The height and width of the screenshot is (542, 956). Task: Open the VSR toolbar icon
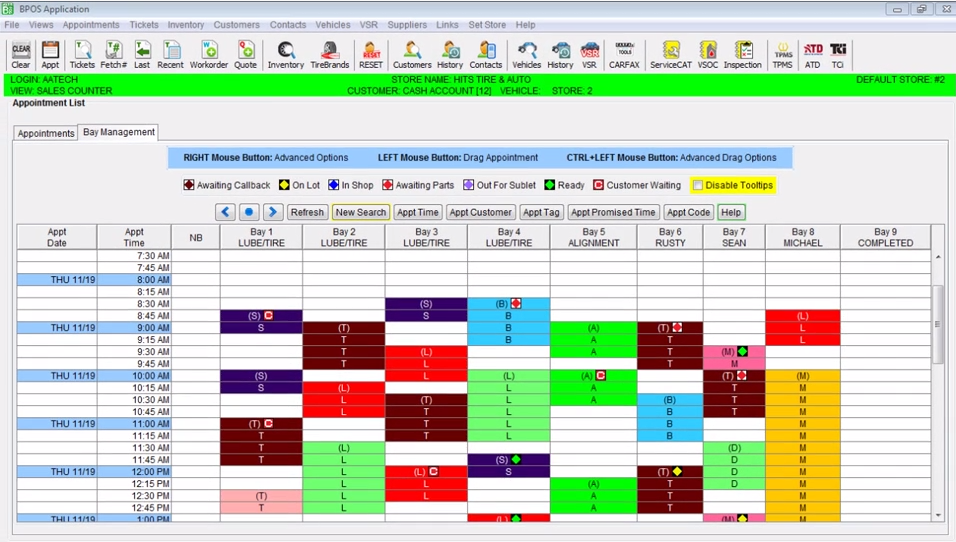tap(589, 55)
